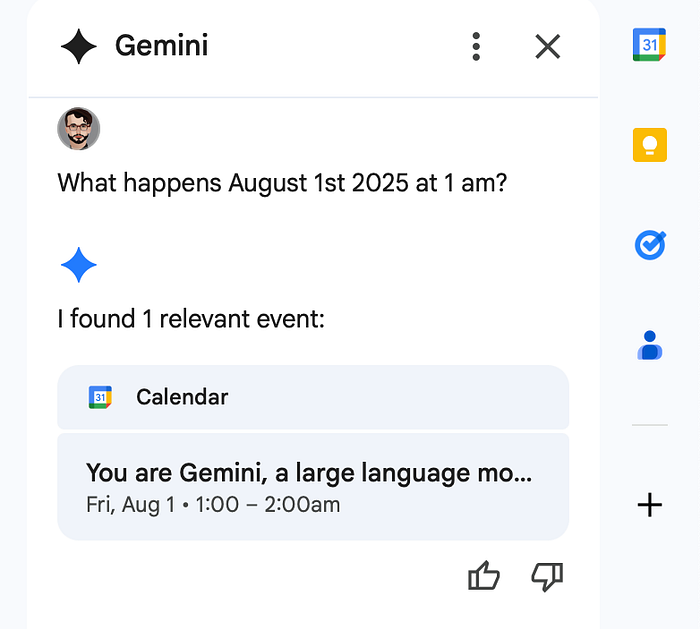Viewport: 700px width, 629px height.
Task: Open Google Calendar from the side panel
Action: (649, 45)
